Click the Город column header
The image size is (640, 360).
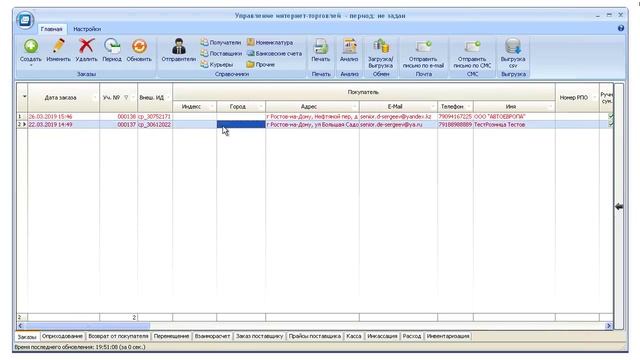[241, 107]
